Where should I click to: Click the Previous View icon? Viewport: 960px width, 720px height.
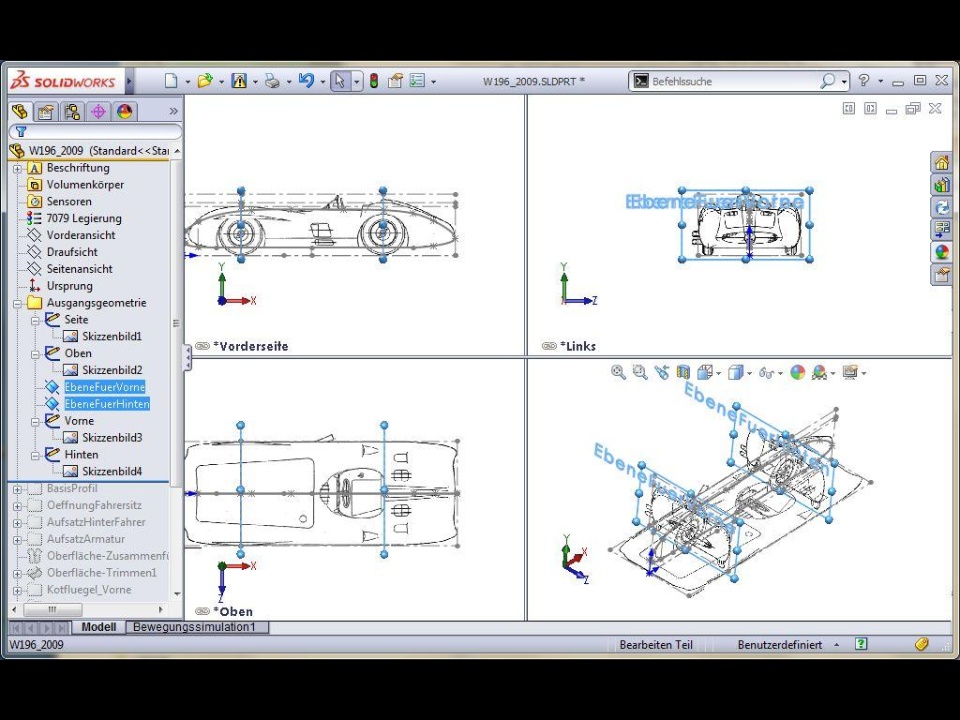click(x=661, y=372)
